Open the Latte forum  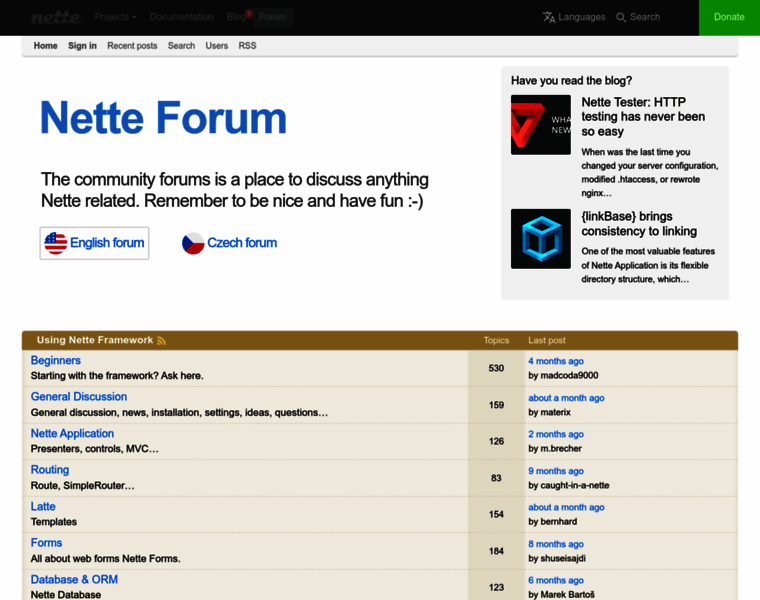point(43,507)
